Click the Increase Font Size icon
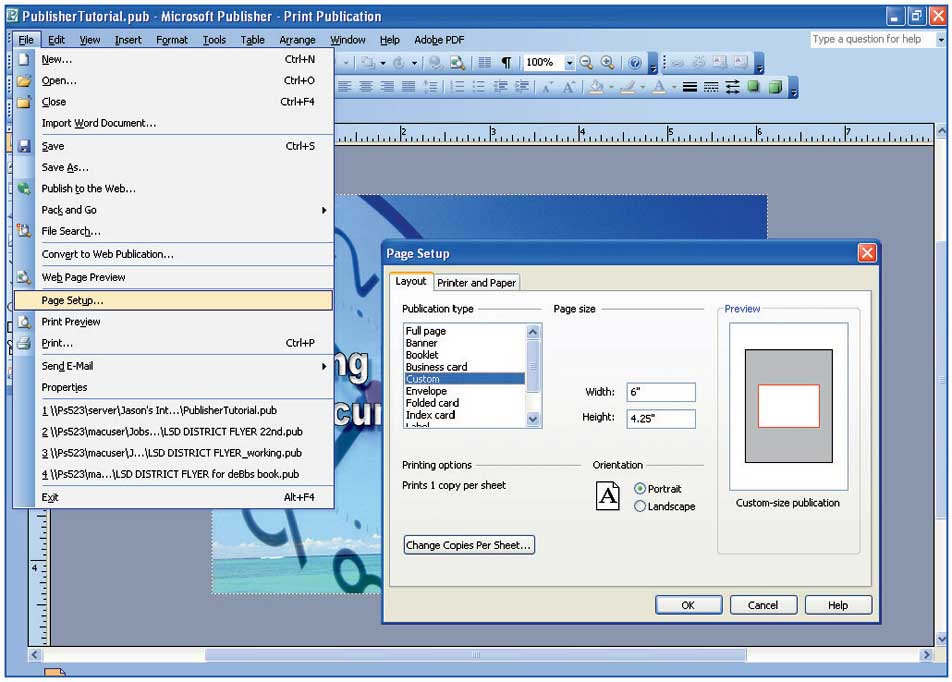Viewport: 952px width, 682px height. (x=569, y=87)
